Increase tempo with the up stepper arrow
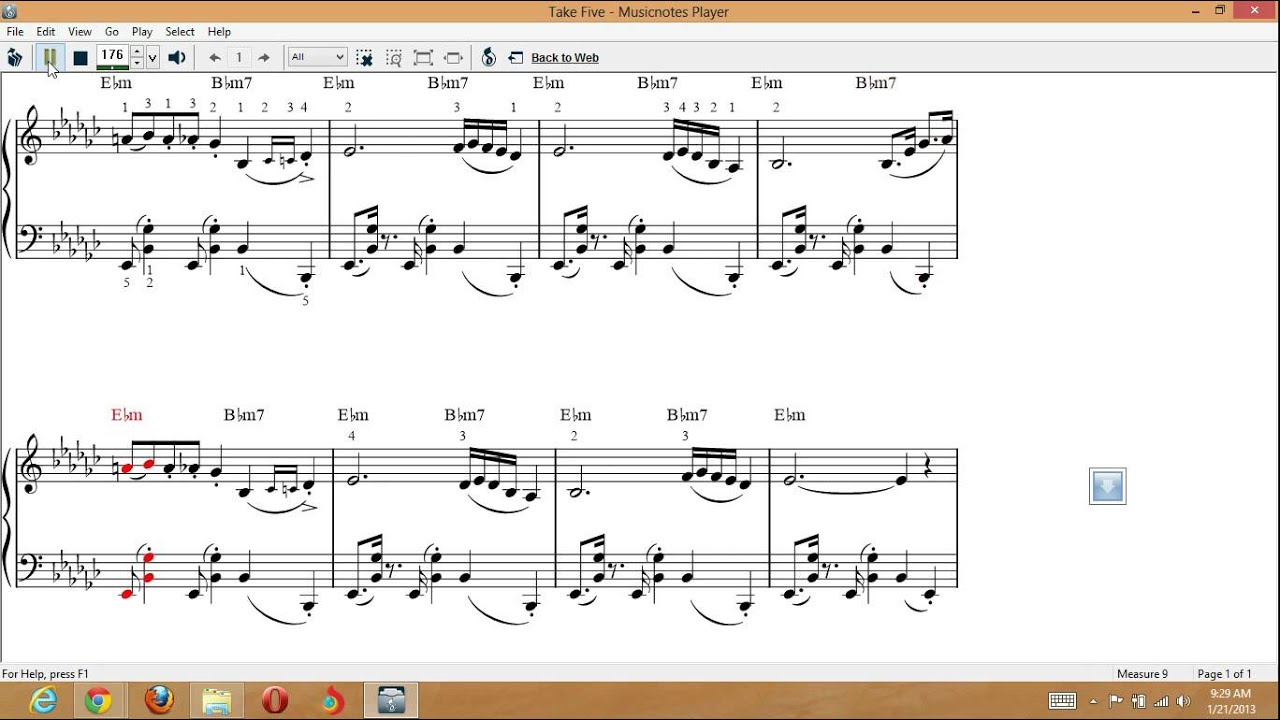 click(x=137, y=51)
